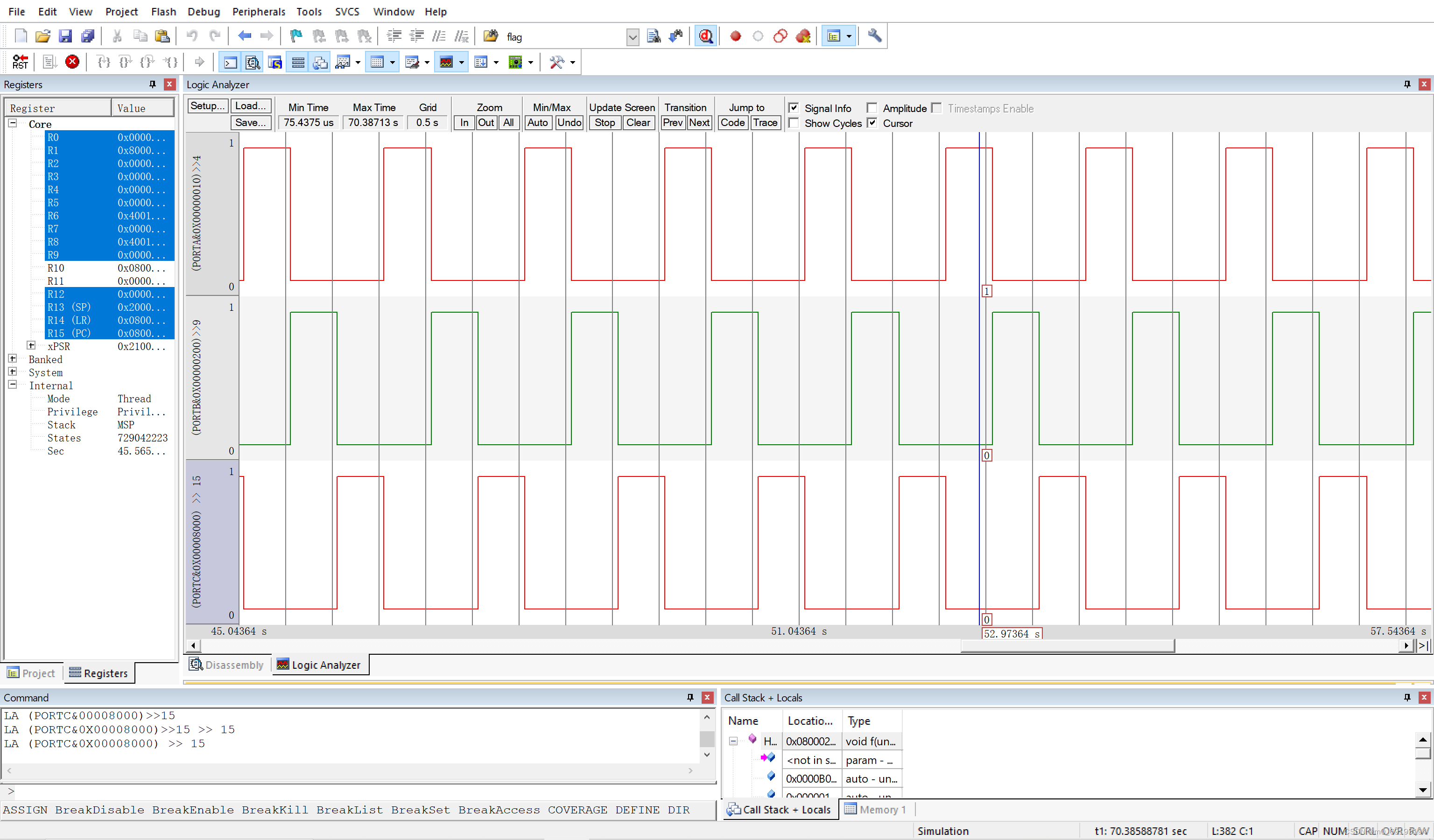Kill all breakpoints icon

803,36
